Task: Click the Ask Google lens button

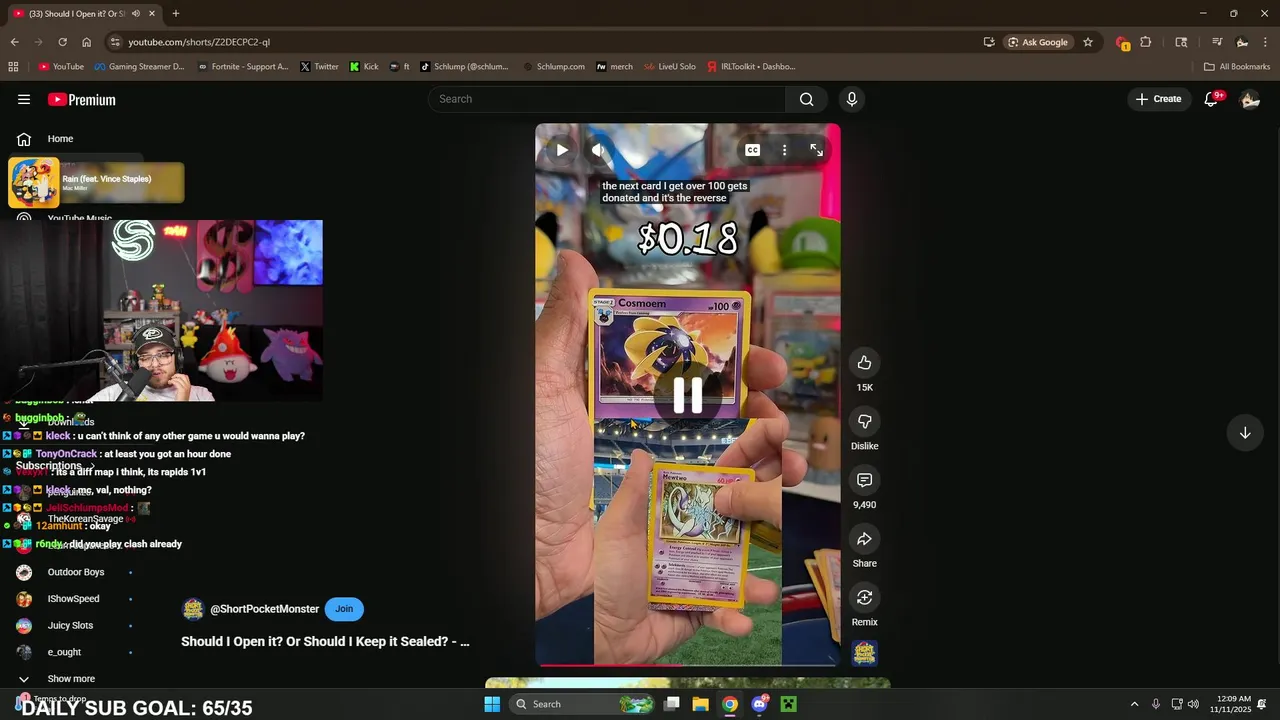Action: click(1038, 42)
